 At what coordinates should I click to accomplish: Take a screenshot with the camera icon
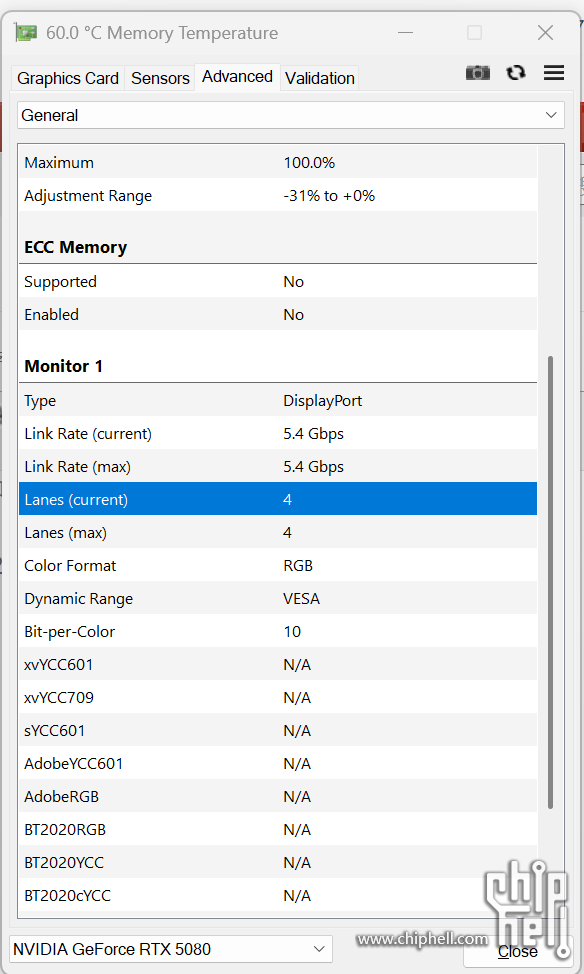pyautogui.click(x=478, y=73)
